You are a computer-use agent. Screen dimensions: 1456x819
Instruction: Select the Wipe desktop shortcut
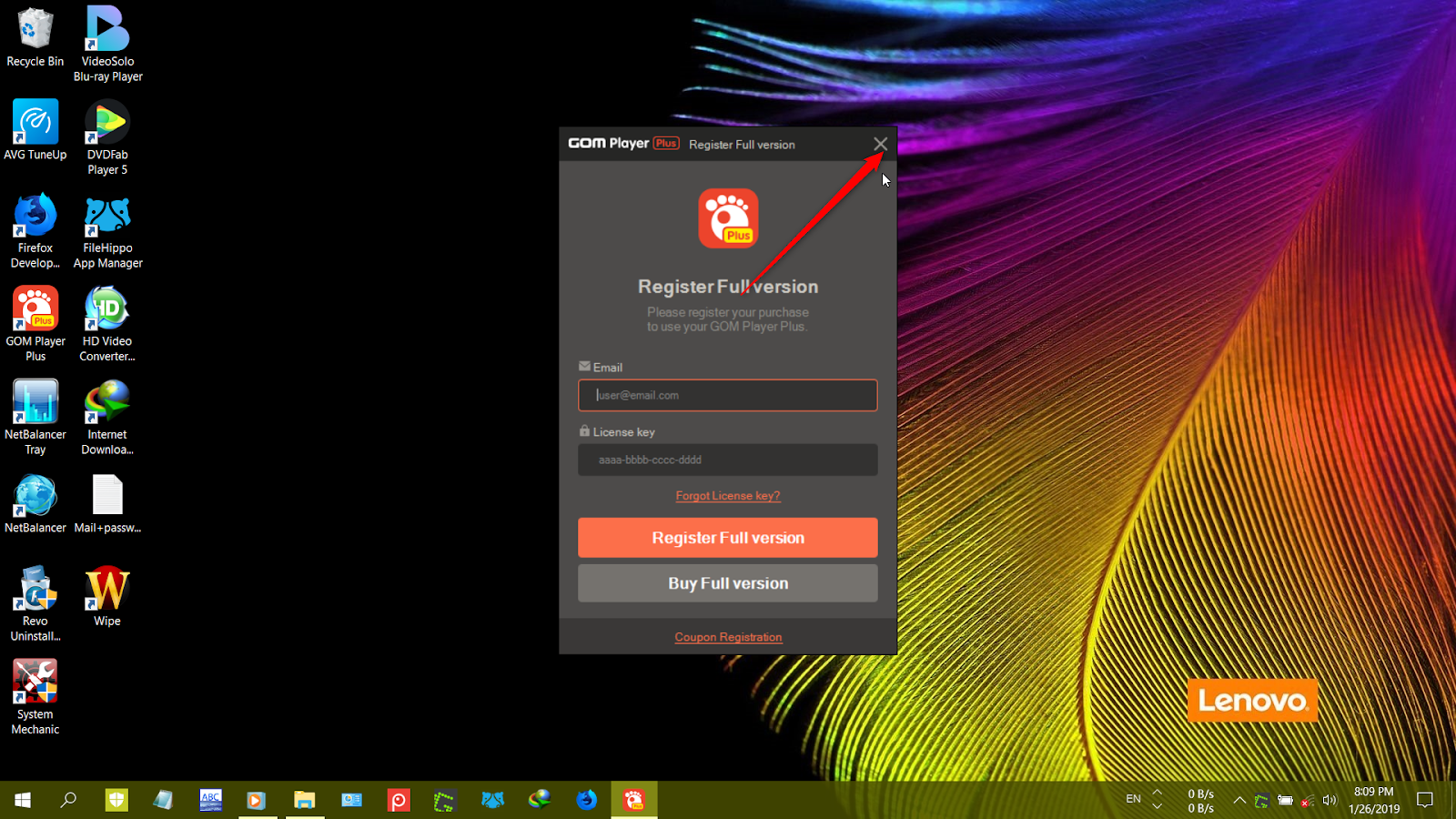pyautogui.click(x=107, y=596)
